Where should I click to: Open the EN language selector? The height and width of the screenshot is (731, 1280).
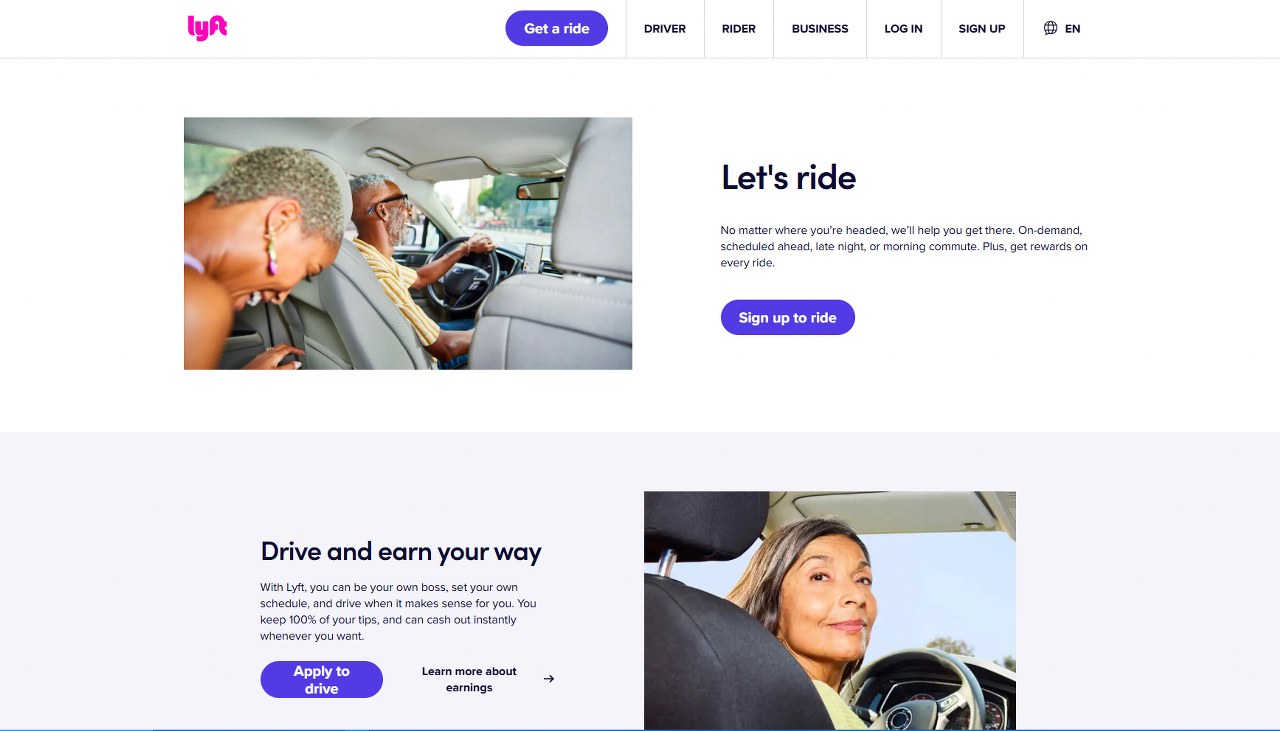coord(1062,28)
